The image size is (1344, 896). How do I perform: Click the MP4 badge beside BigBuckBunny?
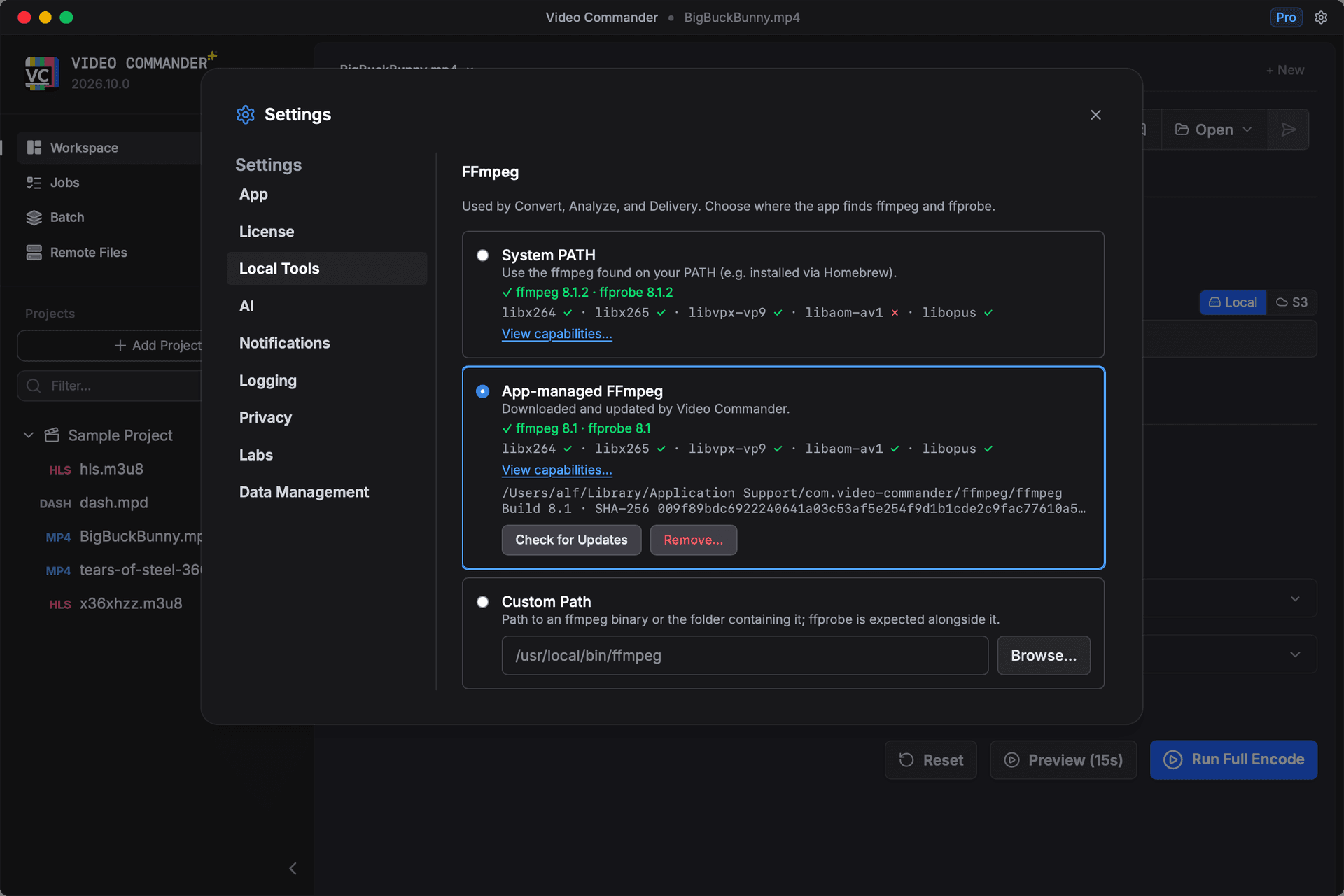coord(58,537)
